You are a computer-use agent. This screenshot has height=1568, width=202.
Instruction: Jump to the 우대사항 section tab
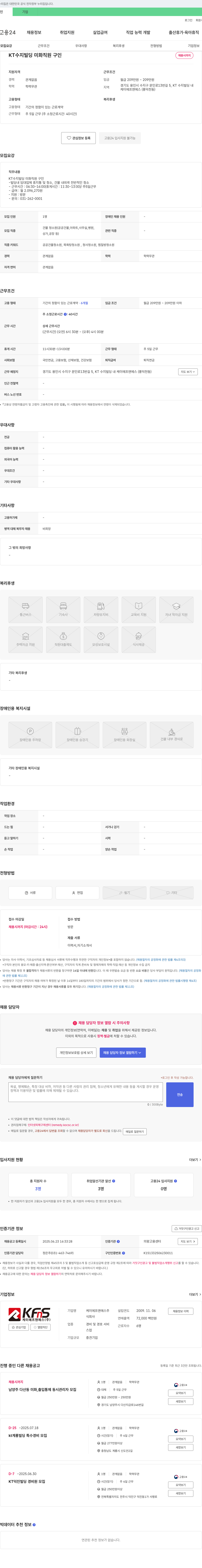coord(81,46)
